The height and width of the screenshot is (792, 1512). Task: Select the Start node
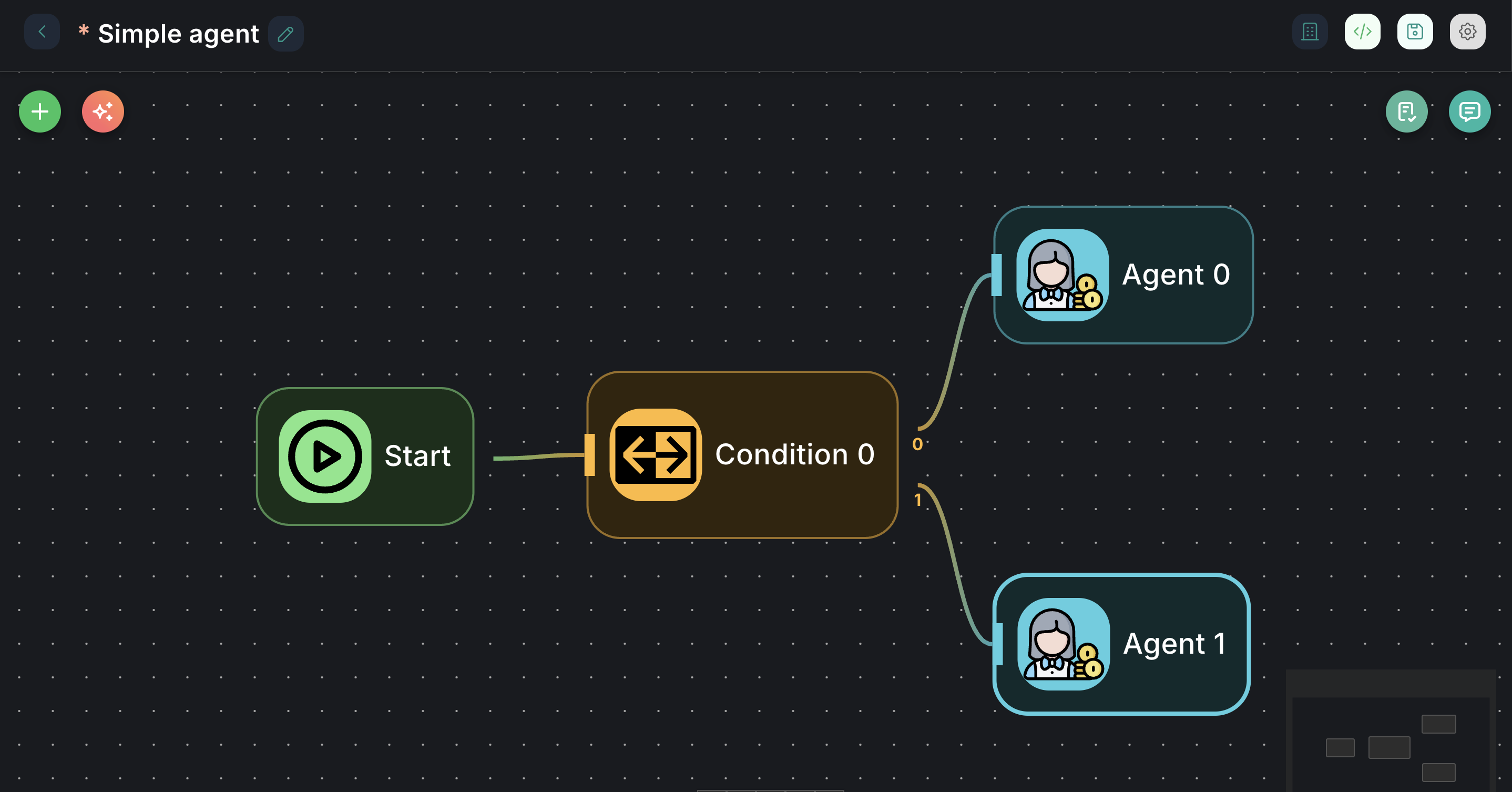365,455
